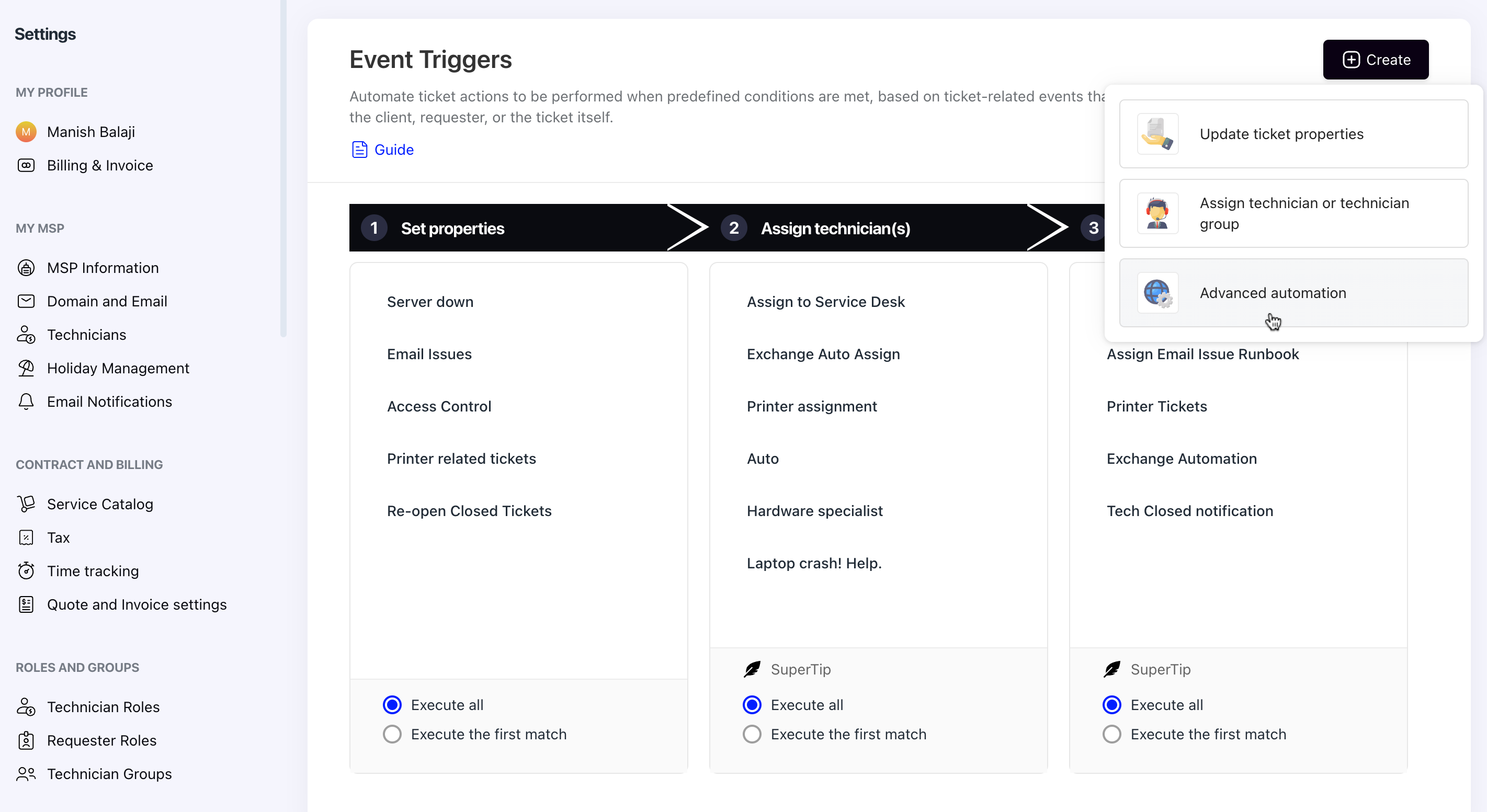Pick Assign technician or technician group
Image resolution: width=1487 pixels, height=812 pixels.
pyautogui.click(x=1293, y=213)
